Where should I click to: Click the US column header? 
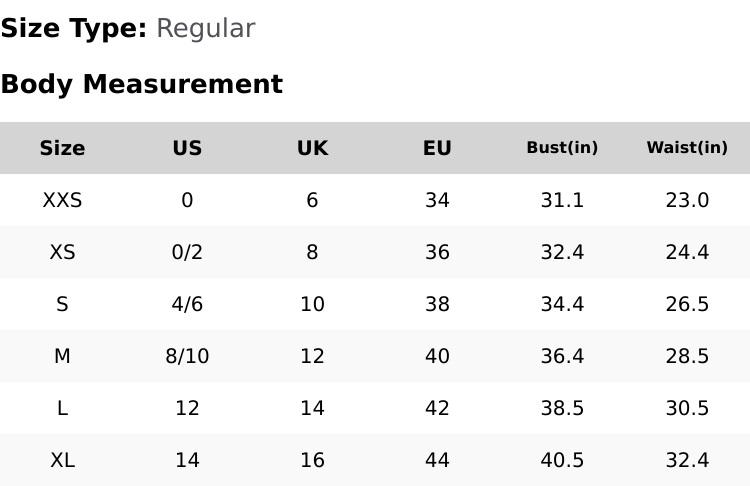pyautogui.click(x=187, y=148)
